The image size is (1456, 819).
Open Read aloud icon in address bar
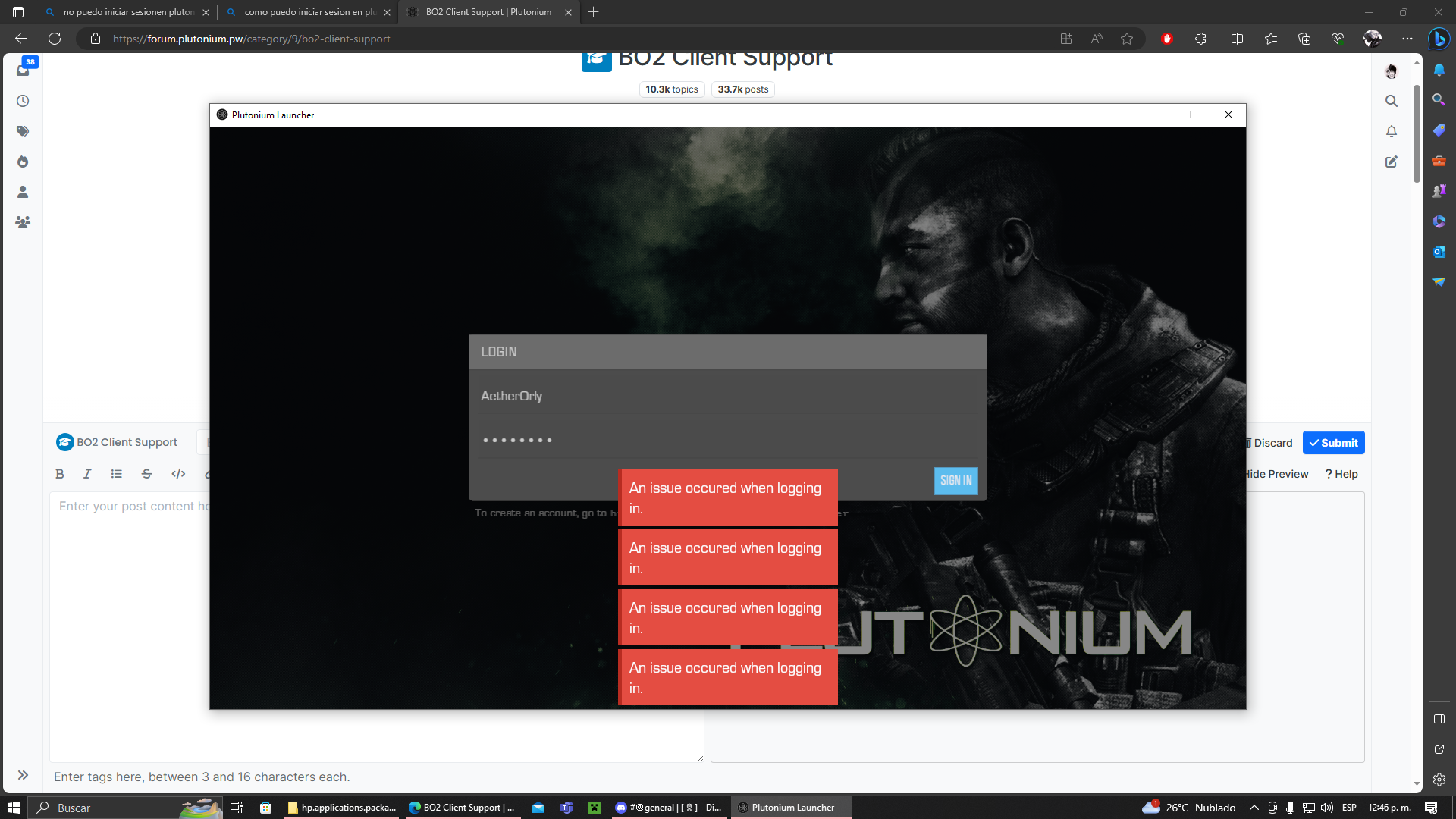point(1097,39)
